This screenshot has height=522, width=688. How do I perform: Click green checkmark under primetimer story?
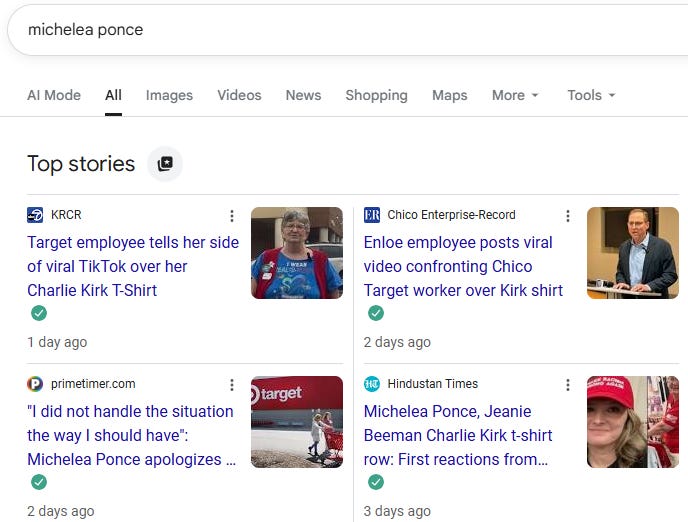(39, 482)
